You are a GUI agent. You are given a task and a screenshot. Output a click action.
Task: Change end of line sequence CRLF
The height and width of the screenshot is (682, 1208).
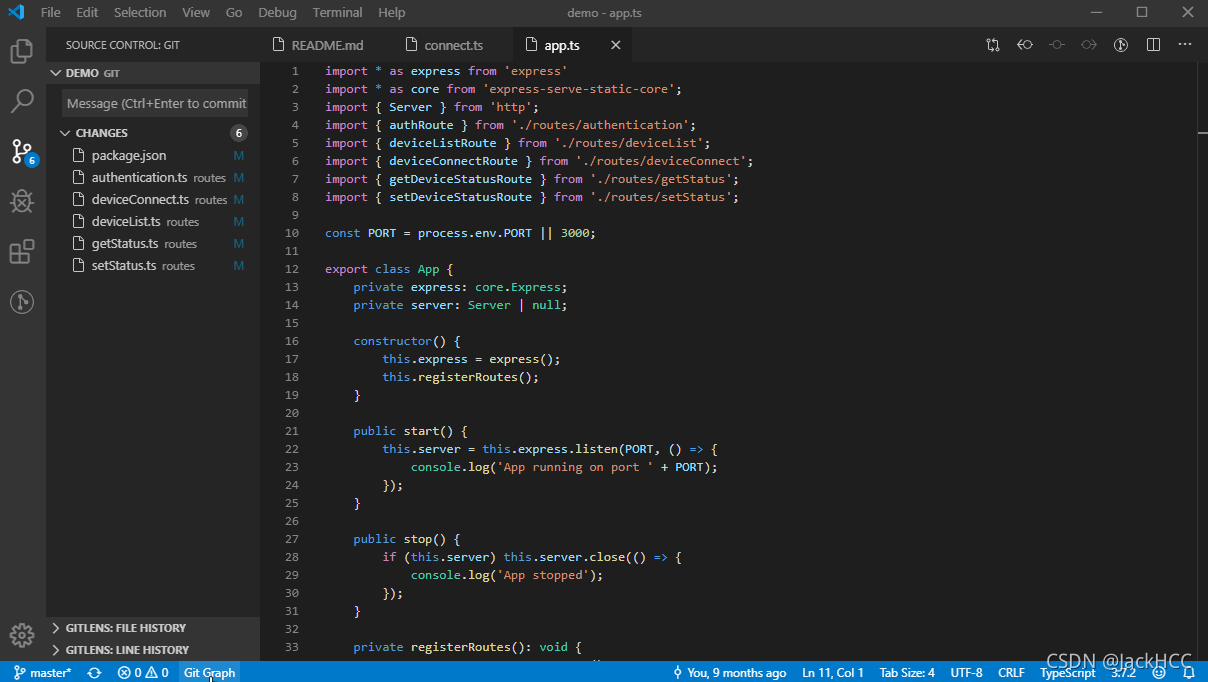1011,673
